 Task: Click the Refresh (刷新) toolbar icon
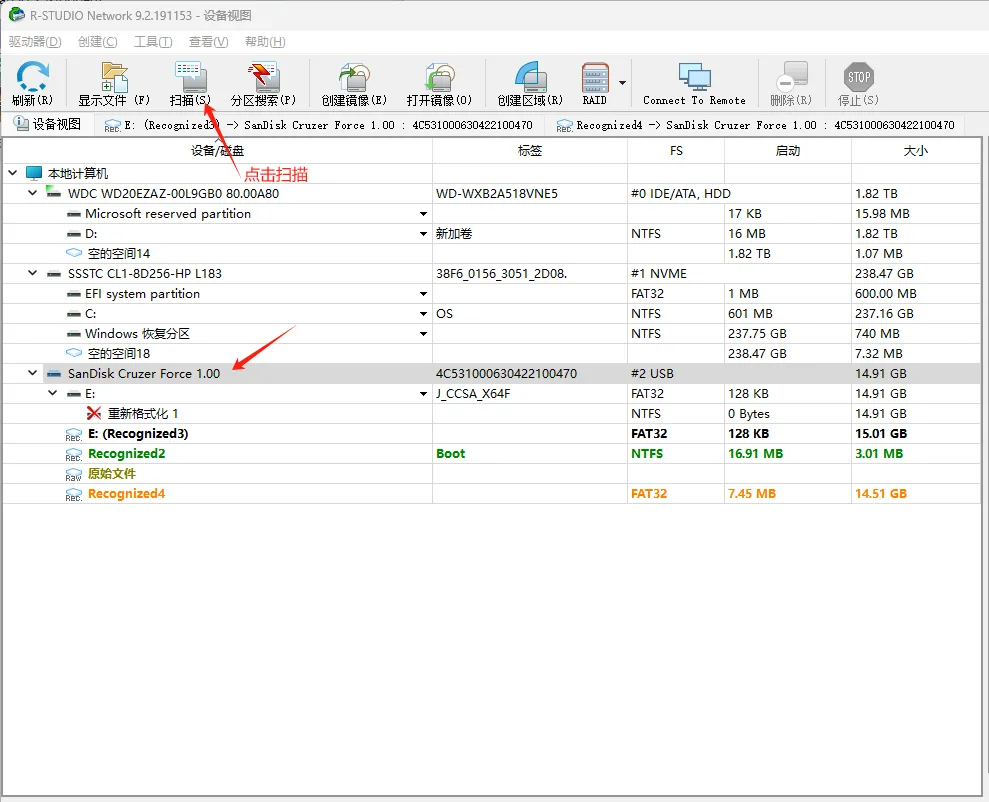click(x=32, y=77)
